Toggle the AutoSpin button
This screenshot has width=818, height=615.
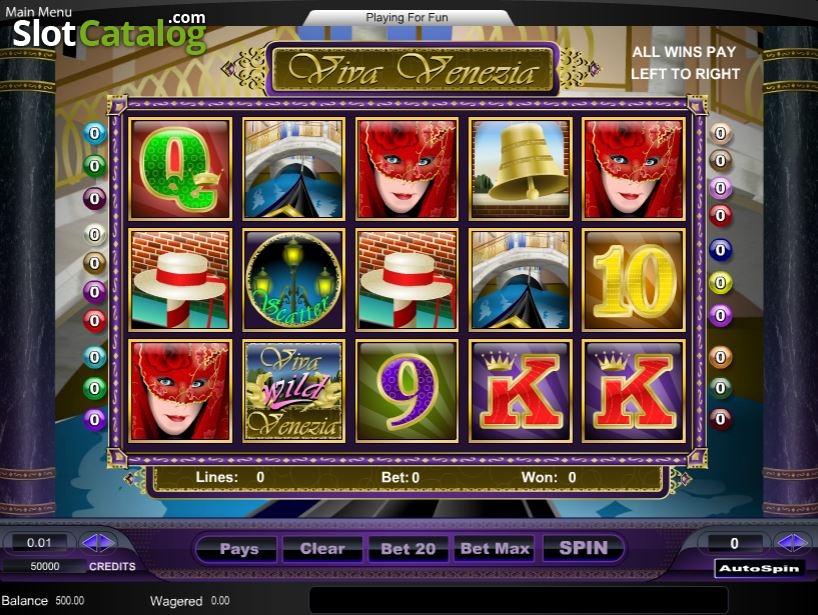coord(759,569)
